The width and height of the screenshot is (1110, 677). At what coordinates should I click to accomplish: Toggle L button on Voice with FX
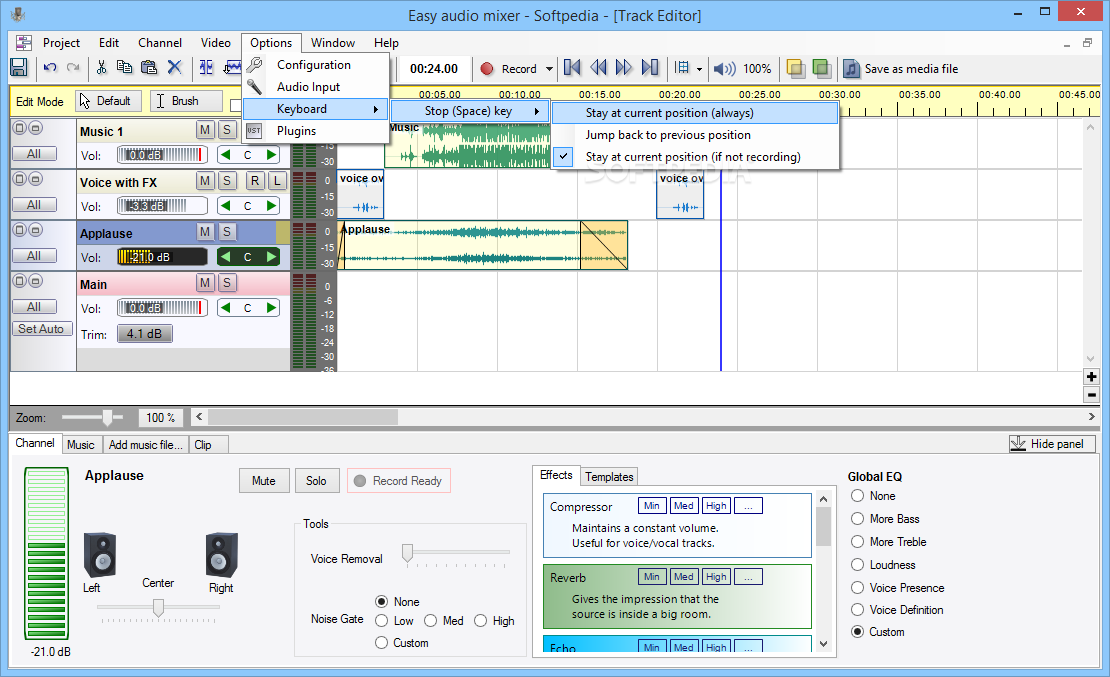pos(277,181)
